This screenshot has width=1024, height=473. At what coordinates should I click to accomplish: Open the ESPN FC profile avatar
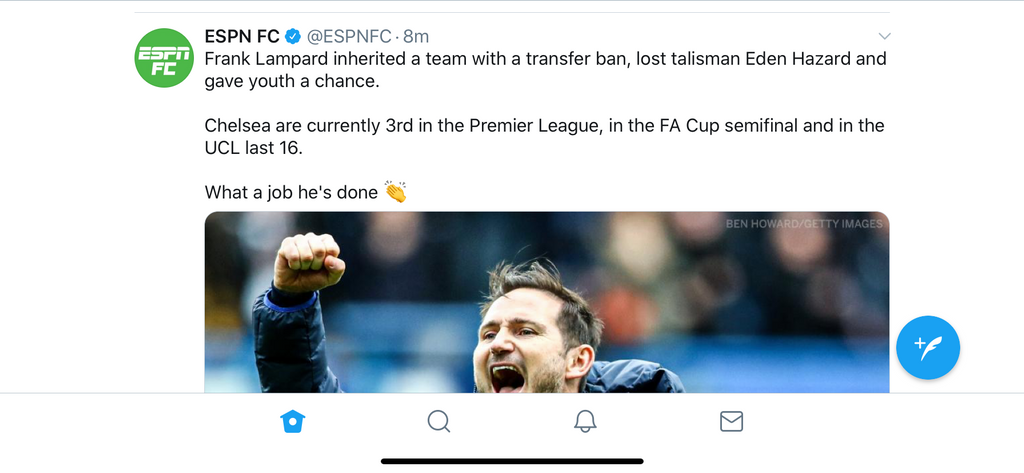(x=163, y=58)
